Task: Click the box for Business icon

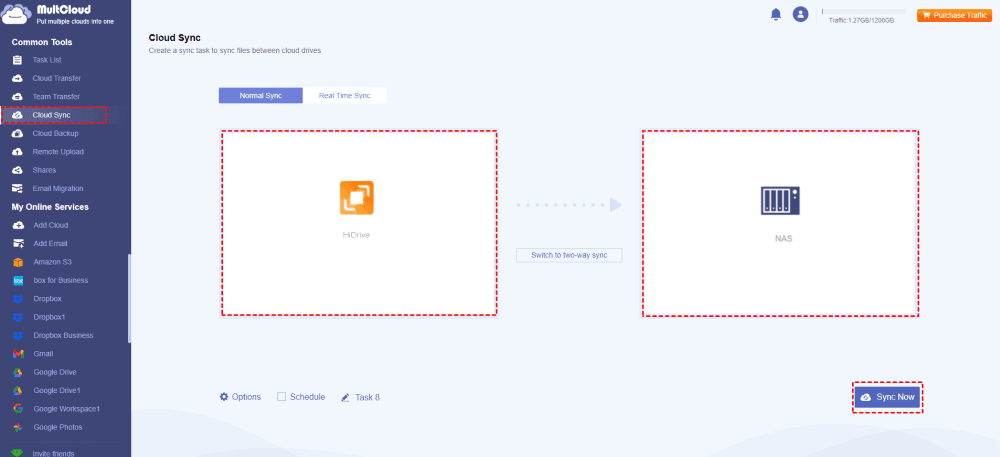Action: point(18,280)
